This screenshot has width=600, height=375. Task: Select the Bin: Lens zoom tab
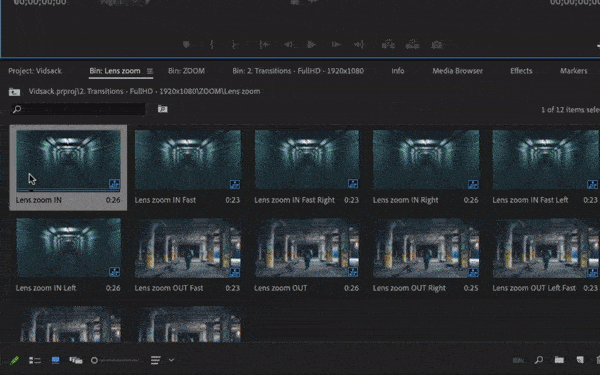(115, 71)
